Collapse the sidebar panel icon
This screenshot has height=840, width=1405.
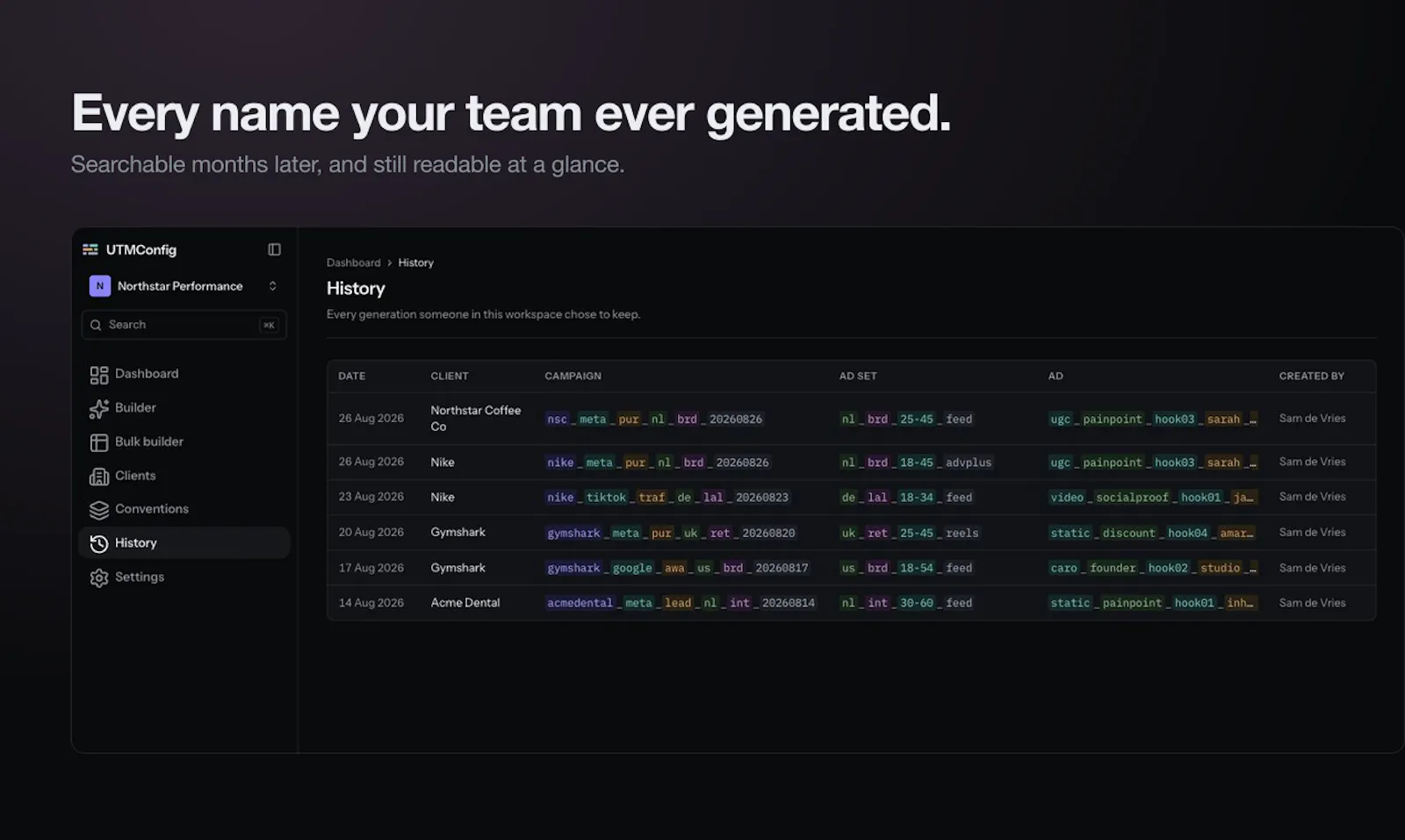coord(274,250)
